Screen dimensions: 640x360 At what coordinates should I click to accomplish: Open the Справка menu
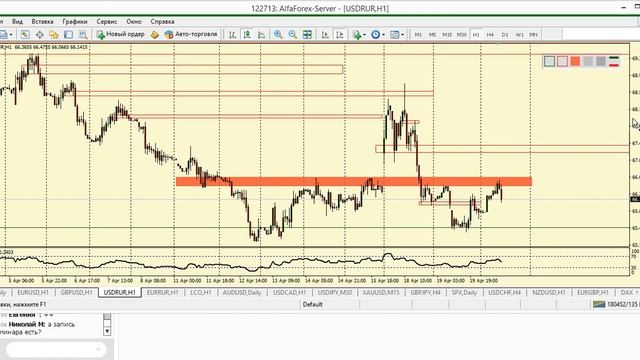pos(162,22)
